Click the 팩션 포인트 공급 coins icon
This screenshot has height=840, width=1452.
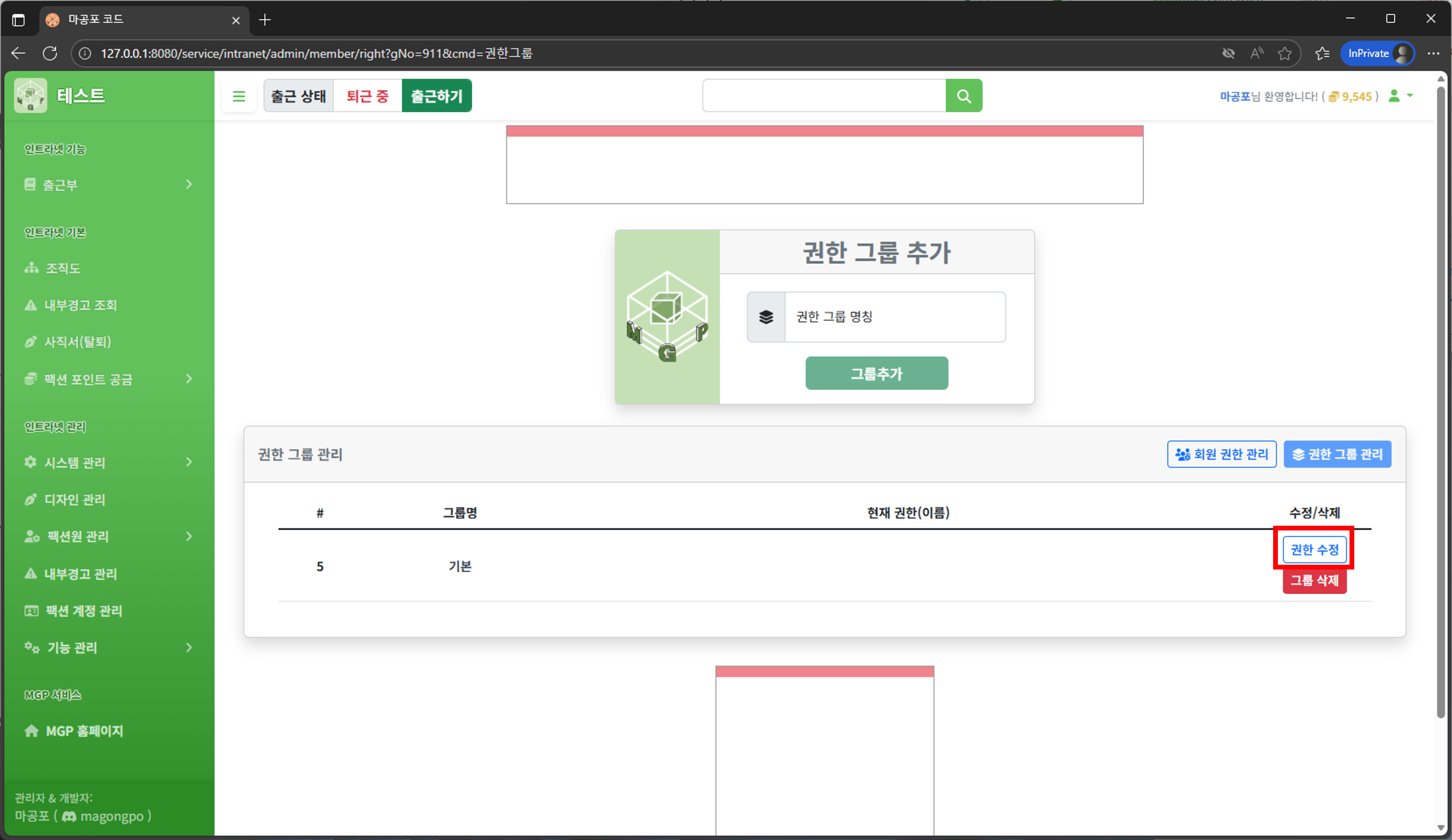pos(31,379)
